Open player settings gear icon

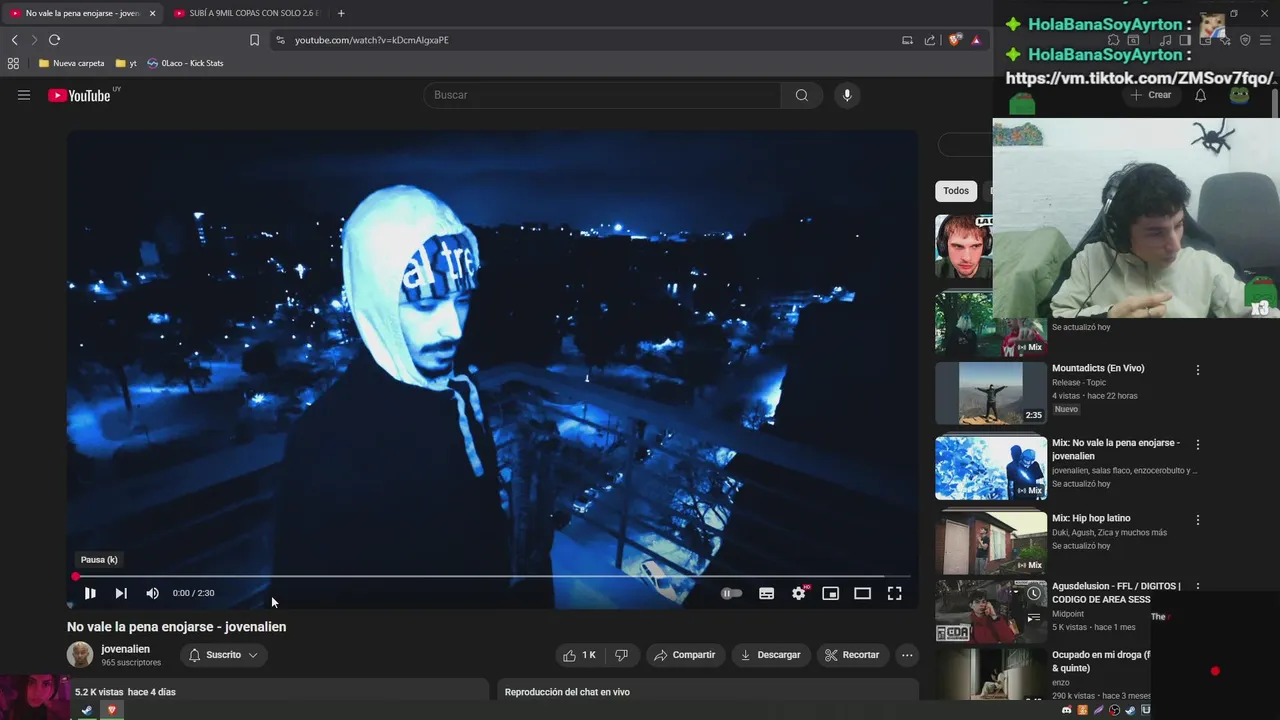(x=799, y=593)
